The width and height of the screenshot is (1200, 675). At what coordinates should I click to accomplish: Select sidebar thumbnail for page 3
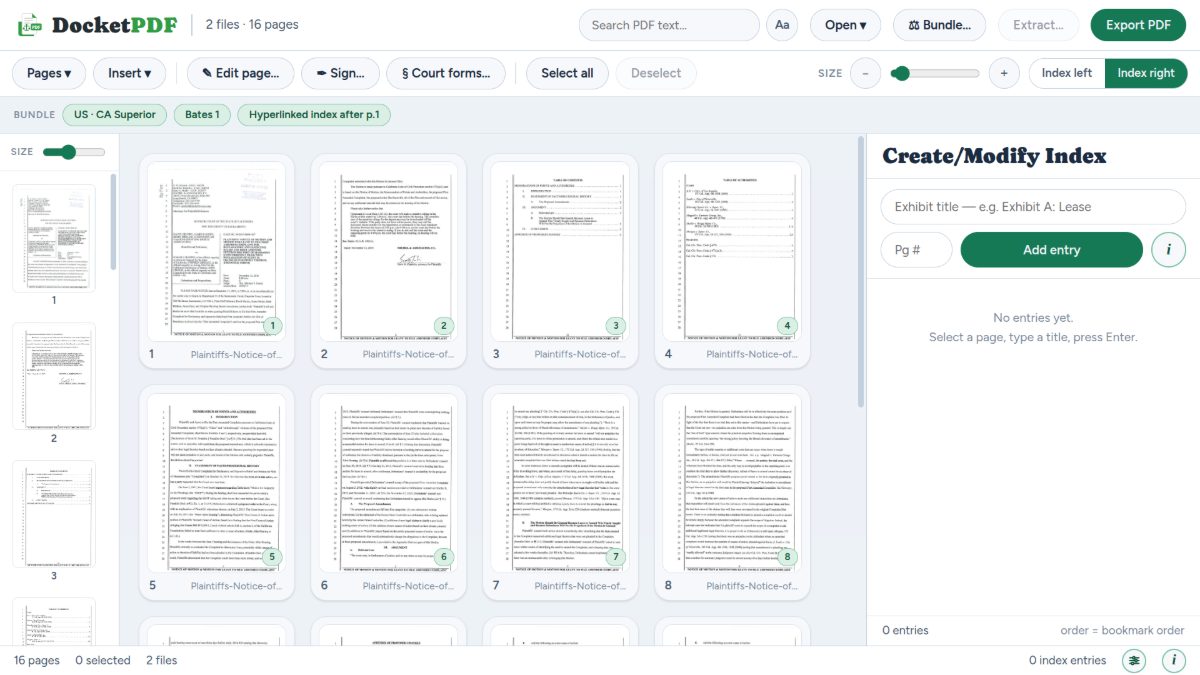54,514
